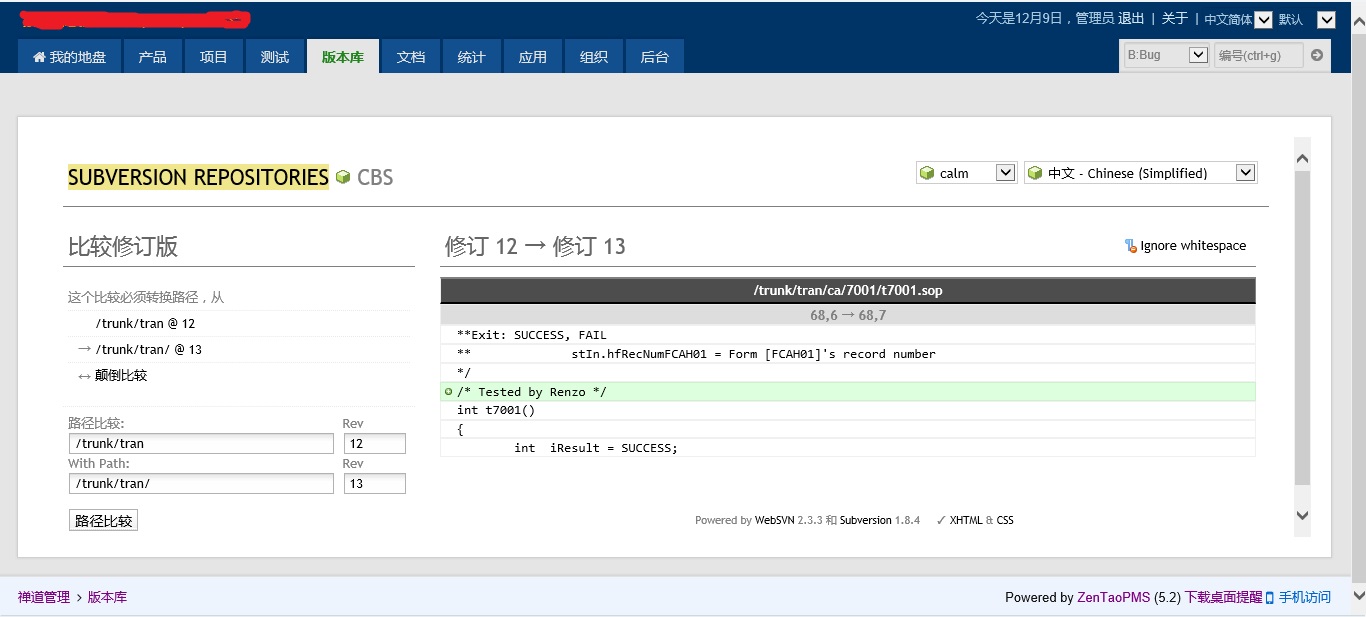Click the 路径比较 button

click(103, 521)
